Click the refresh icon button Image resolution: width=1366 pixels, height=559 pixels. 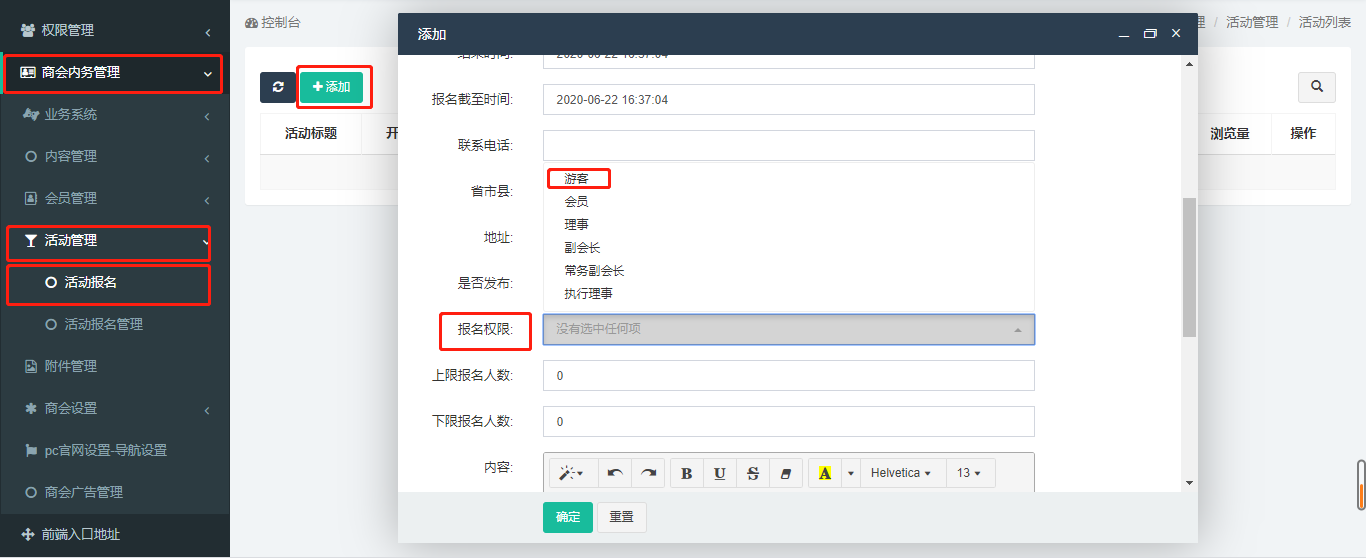tap(278, 87)
